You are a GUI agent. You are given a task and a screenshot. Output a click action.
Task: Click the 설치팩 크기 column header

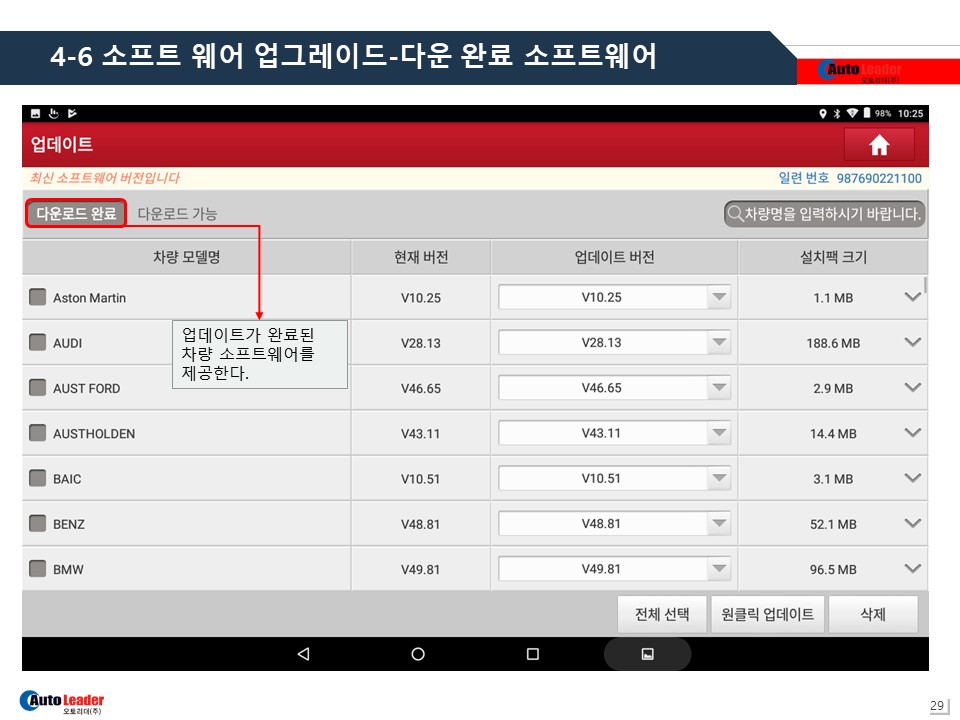coord(833,257)
